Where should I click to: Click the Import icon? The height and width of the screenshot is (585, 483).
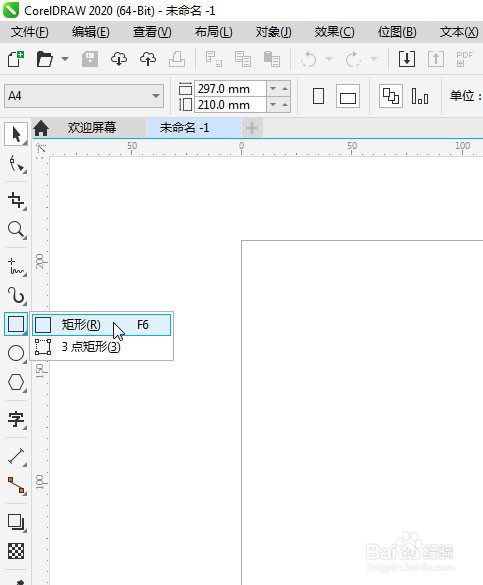(x=407, y=59)
